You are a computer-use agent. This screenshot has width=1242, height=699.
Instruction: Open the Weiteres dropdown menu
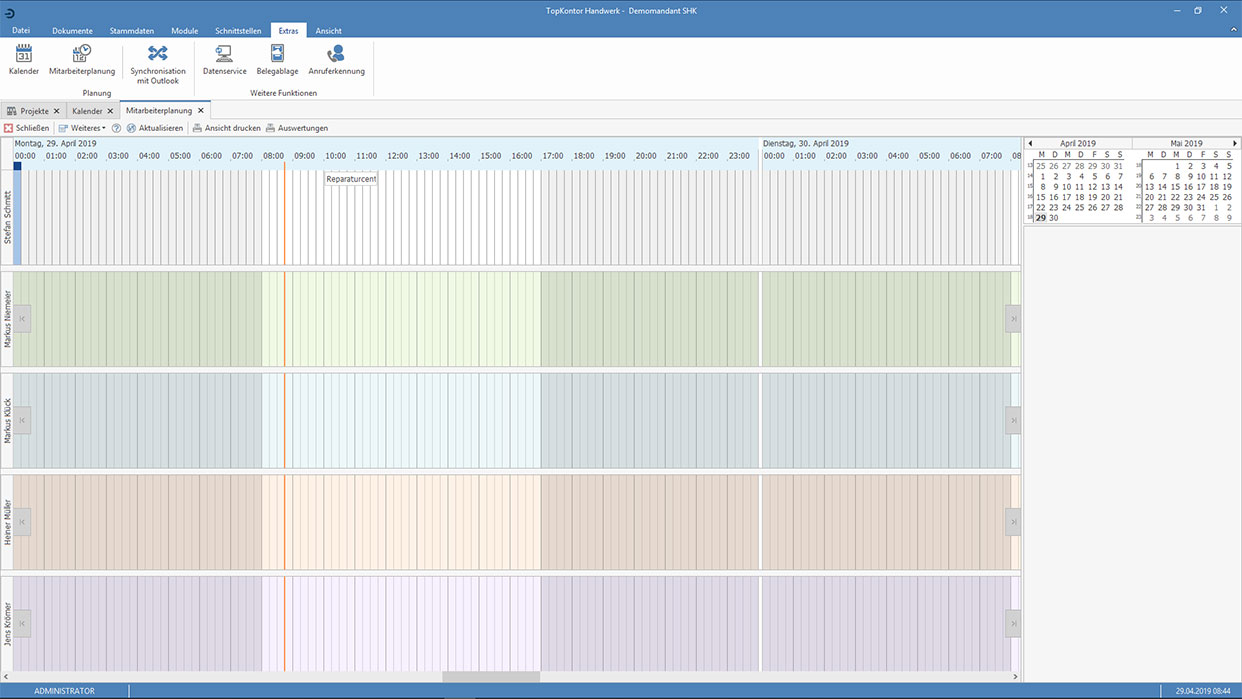coord(82,128)
